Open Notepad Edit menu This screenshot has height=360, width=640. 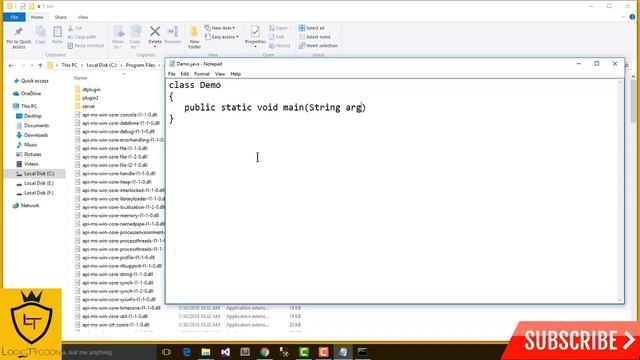[184, 74]
